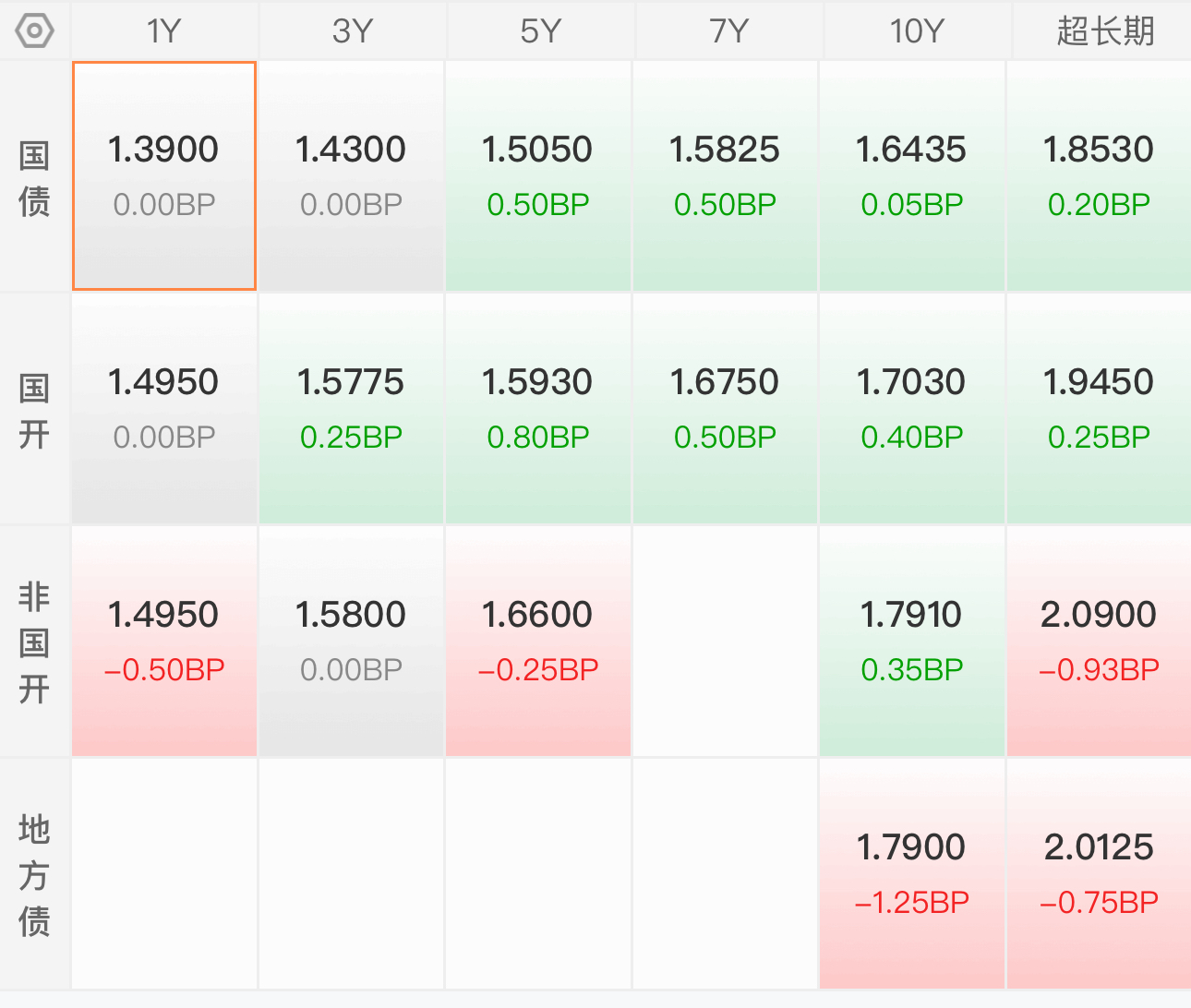Open the 非国开 10Y cell 1.7910
Image resolution: width=1191 pixels, height=1008 pixels.
tap(911, 641)
